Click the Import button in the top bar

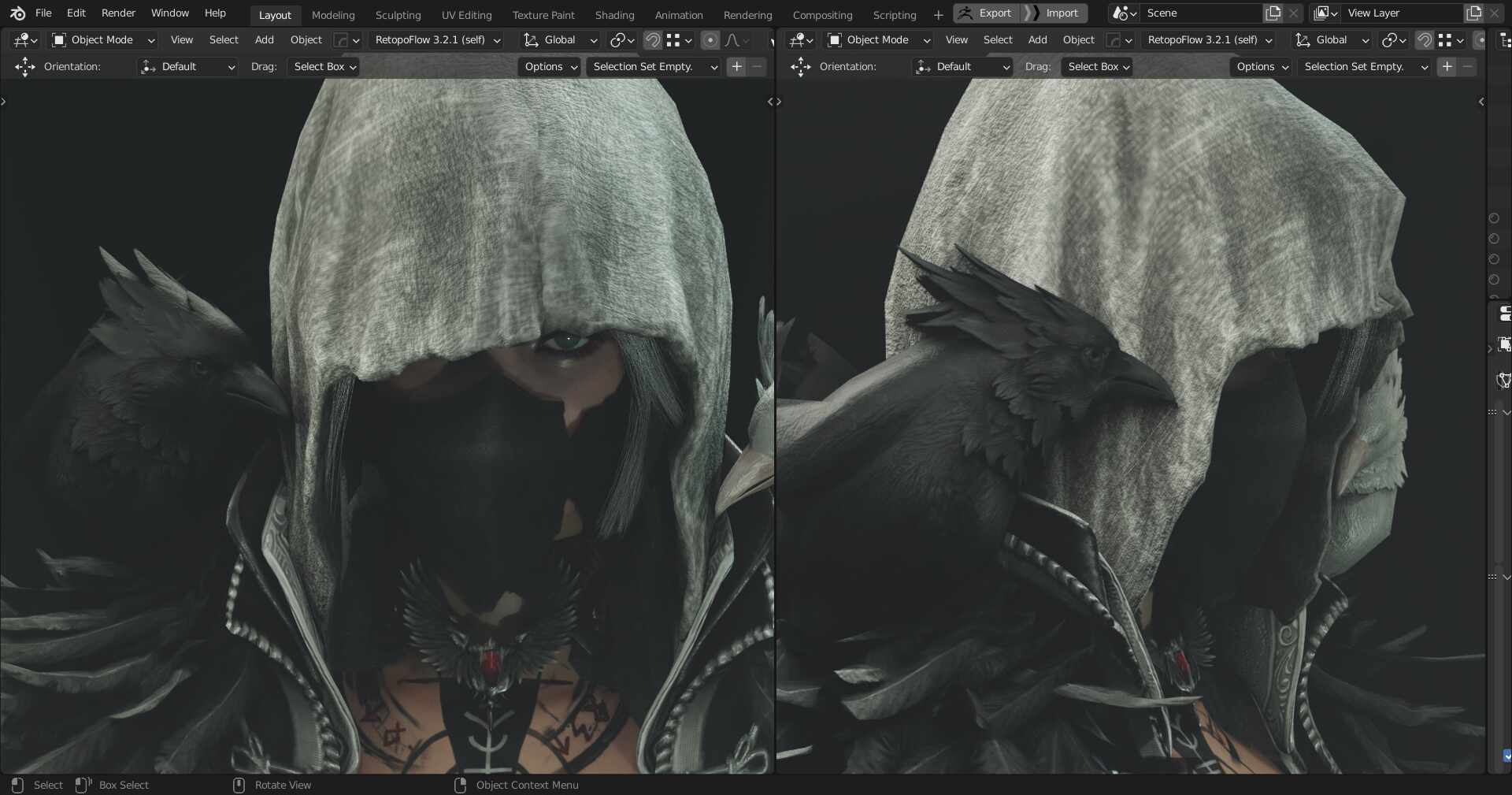click(x=1054, y=13)
